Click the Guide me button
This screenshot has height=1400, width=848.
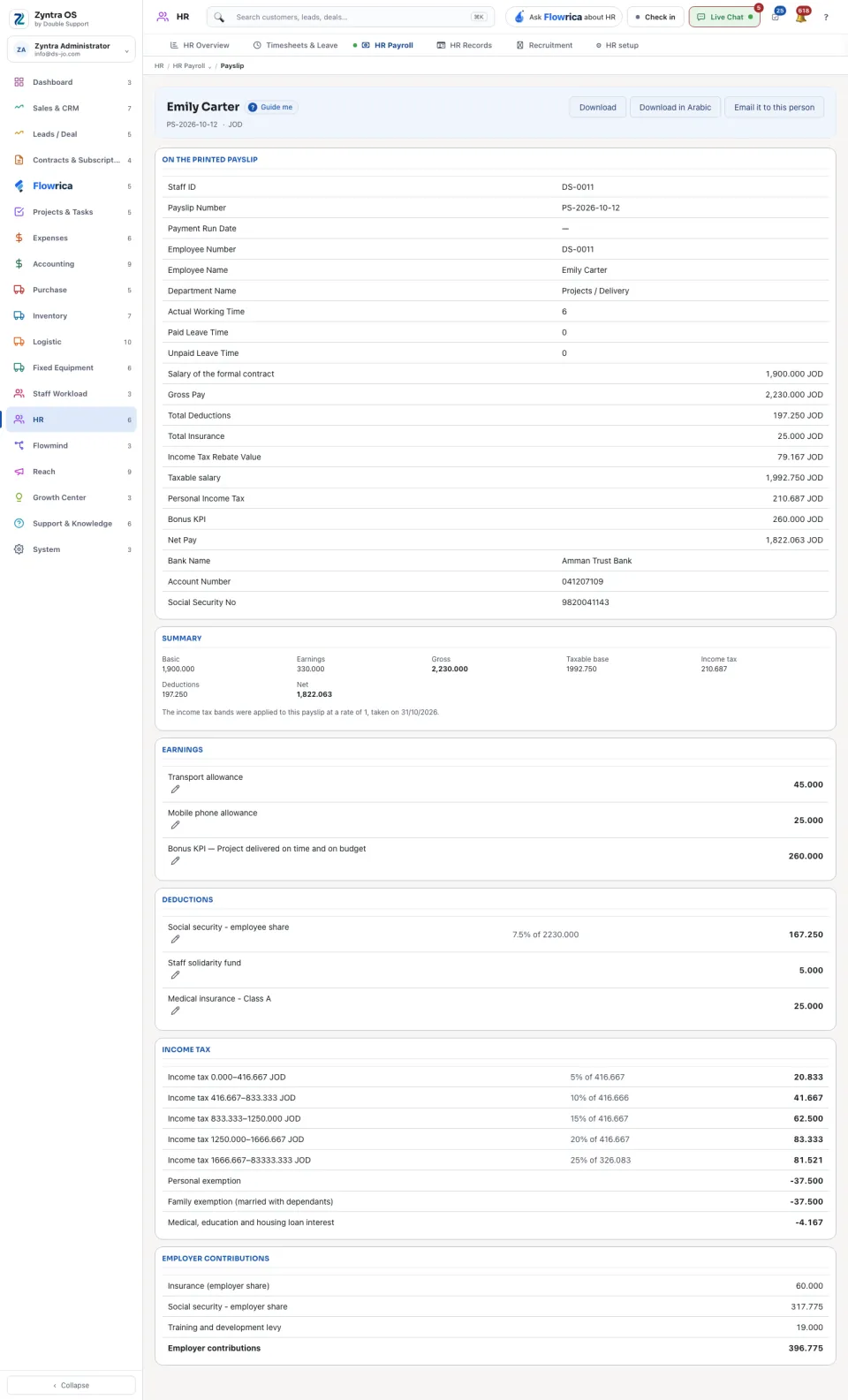point(271,108)
